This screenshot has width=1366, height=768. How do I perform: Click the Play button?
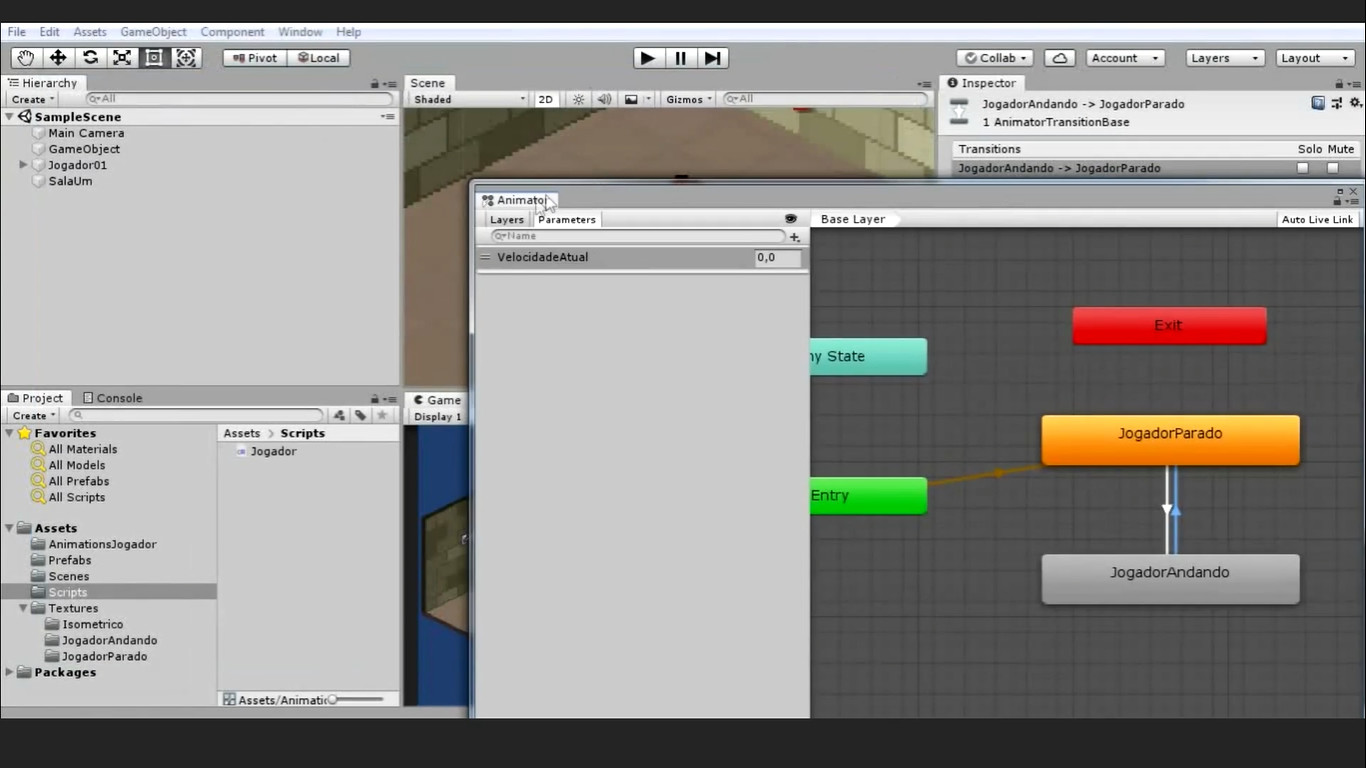(647, 58)
